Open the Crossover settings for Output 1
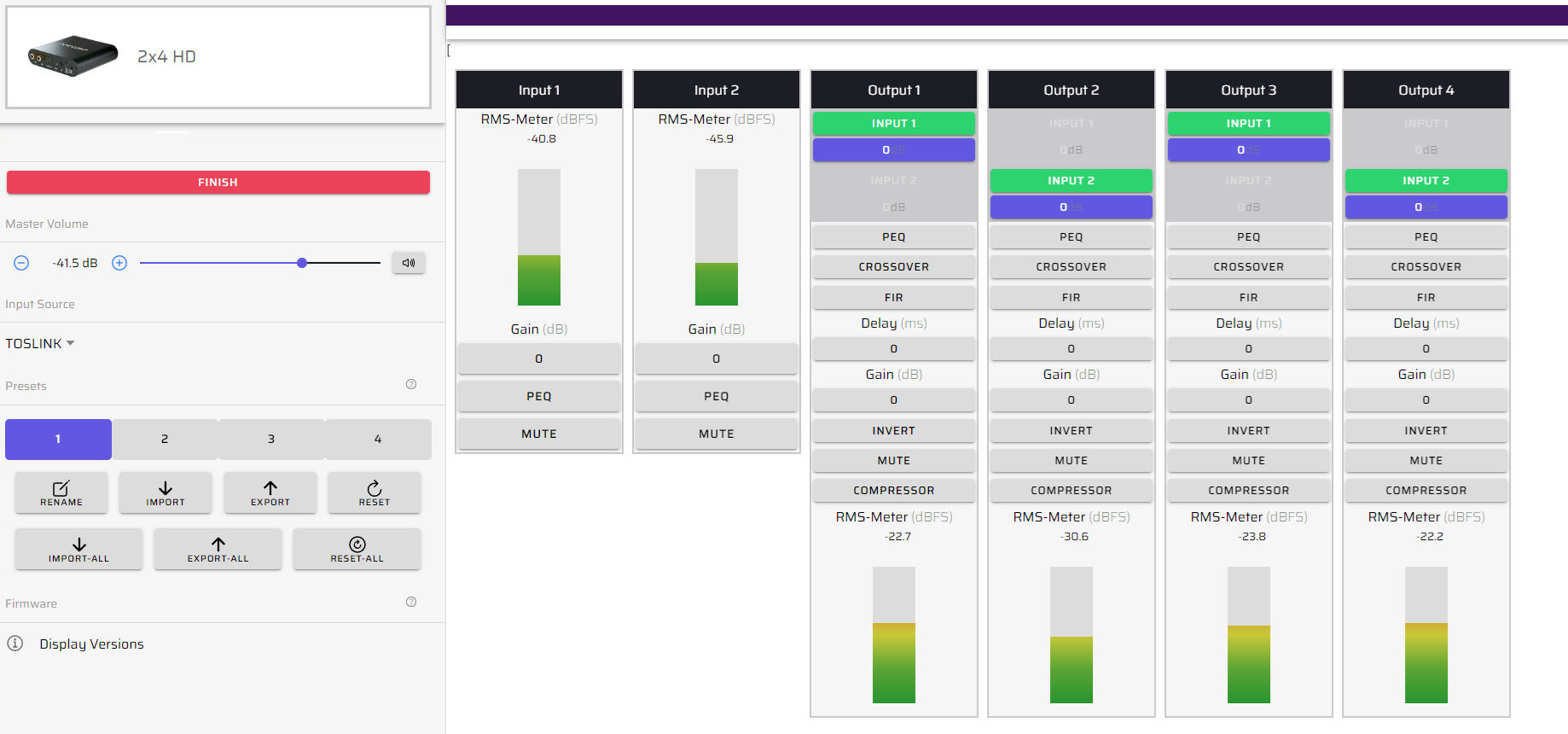The image size is (1568, 734). (893, 266)
